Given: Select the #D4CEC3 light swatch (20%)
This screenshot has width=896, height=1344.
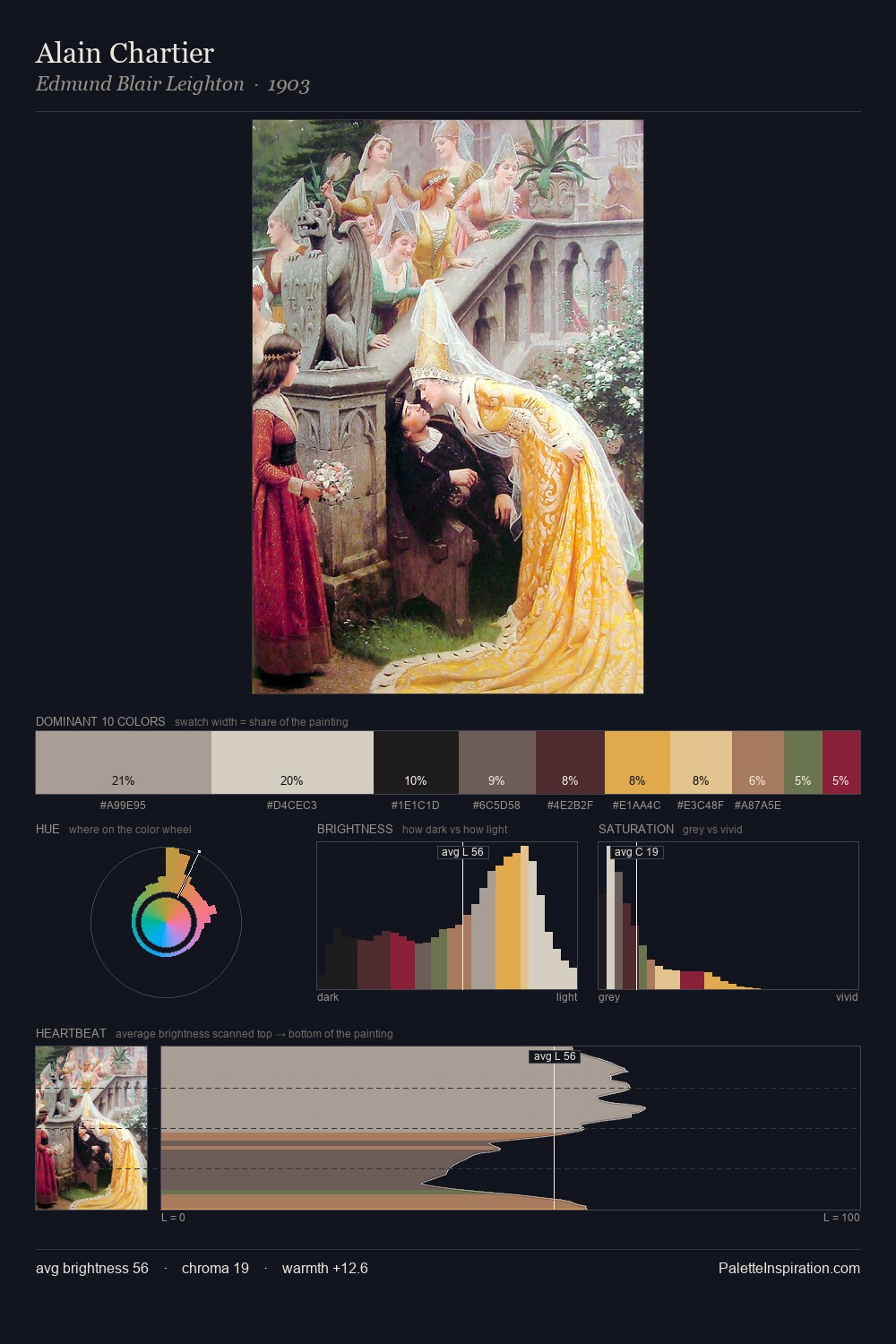Looking at the screenshot, I should click(292, 762).
